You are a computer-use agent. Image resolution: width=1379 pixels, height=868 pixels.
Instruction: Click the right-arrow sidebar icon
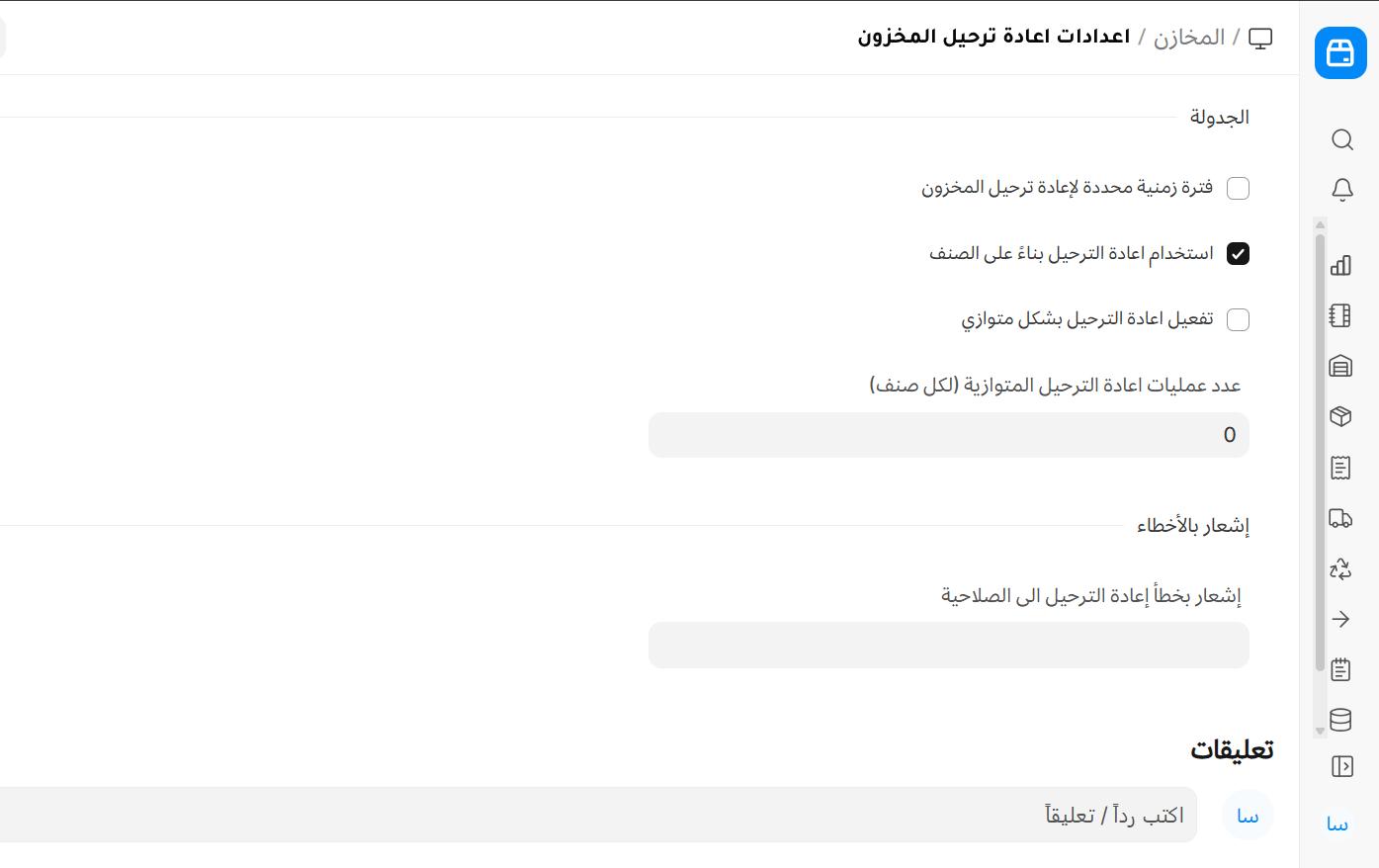point(1340,619)
